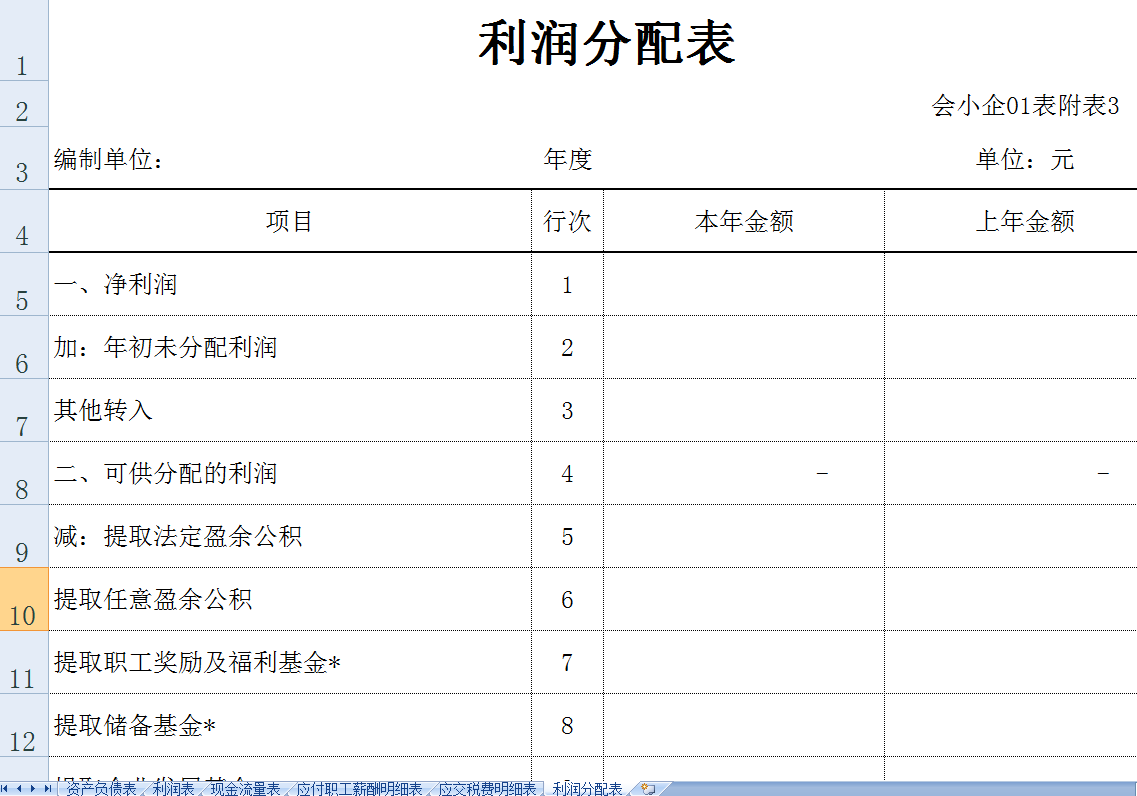Image resolution: width=1137 pixels, height=796 pixels.
Task: Select the 会小企01表附表3 cell
Action: [1023, 104]
